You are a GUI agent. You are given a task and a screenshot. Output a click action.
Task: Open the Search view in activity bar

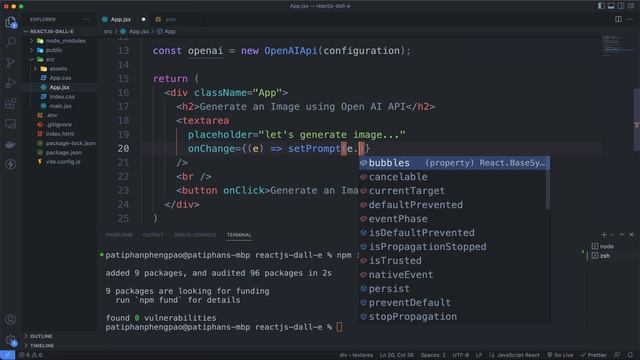(x=11, y=42)
